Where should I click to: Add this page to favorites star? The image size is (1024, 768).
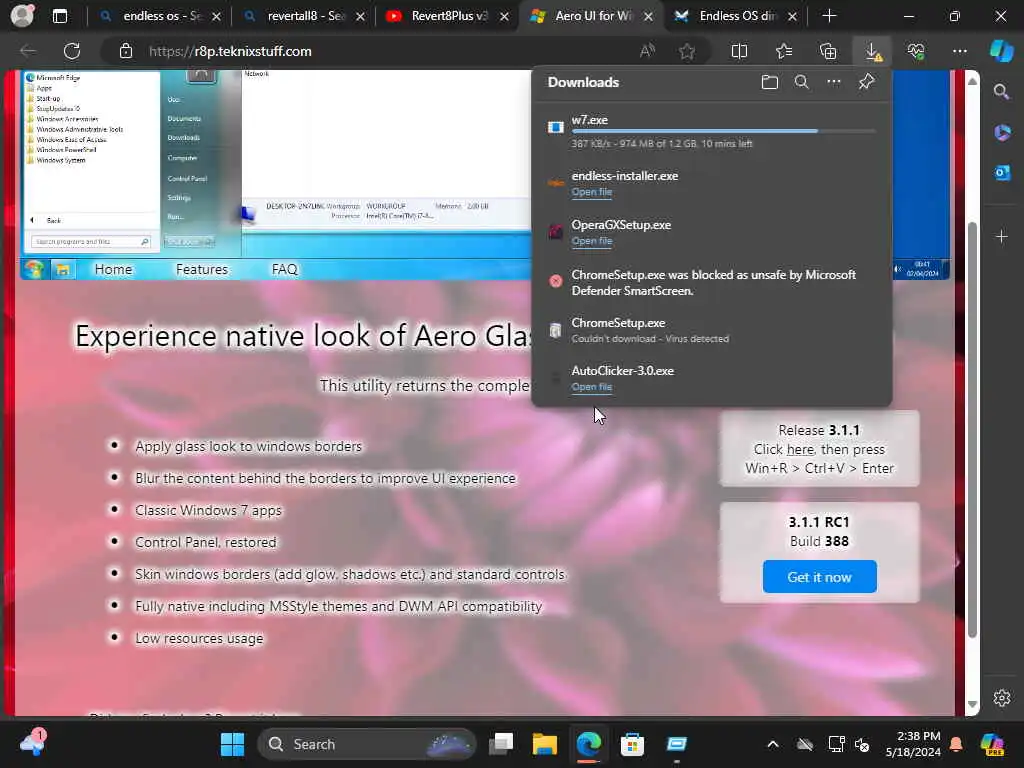tap(686, 51)
